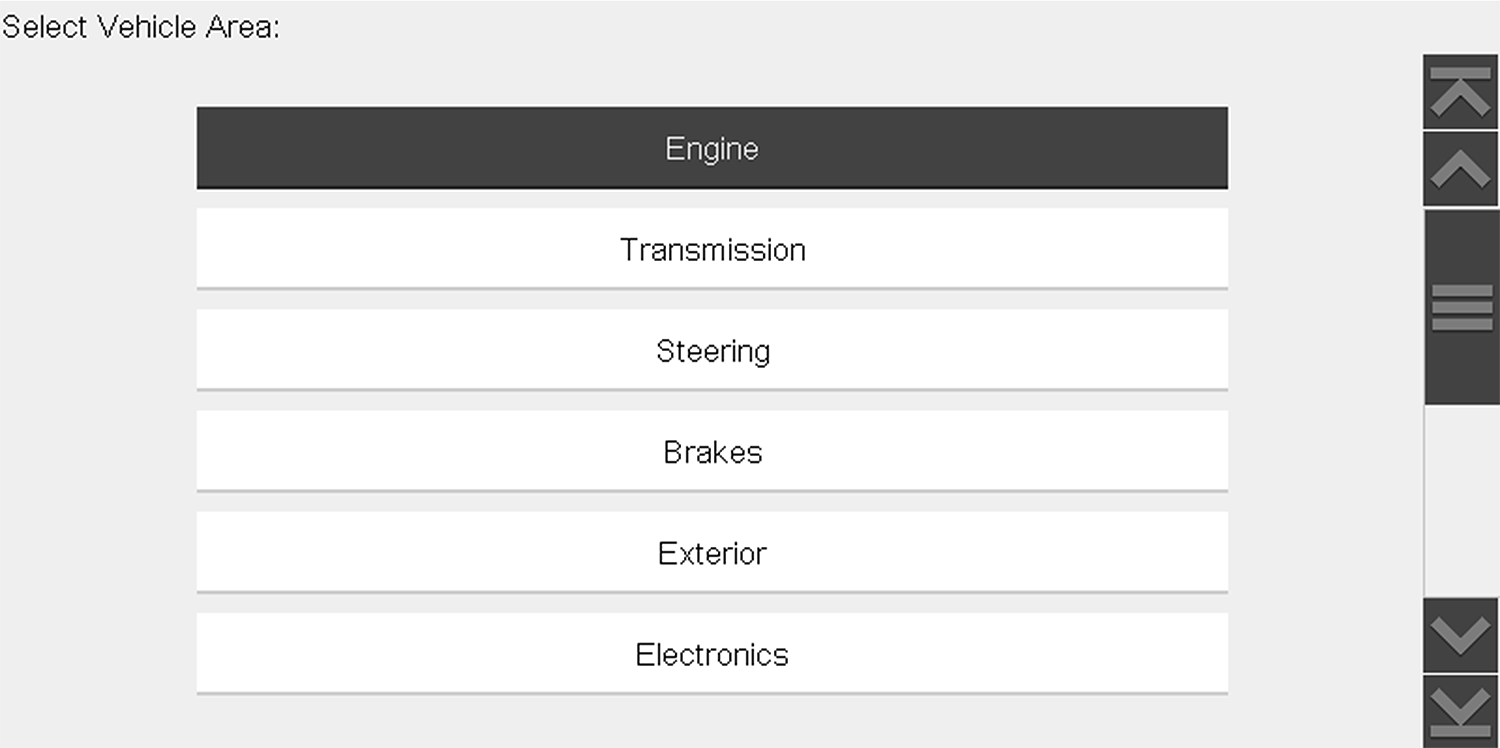Select the Engine vehicle area
The width and height of the screenshot is (1500, 748).
[x=711, y=148]
